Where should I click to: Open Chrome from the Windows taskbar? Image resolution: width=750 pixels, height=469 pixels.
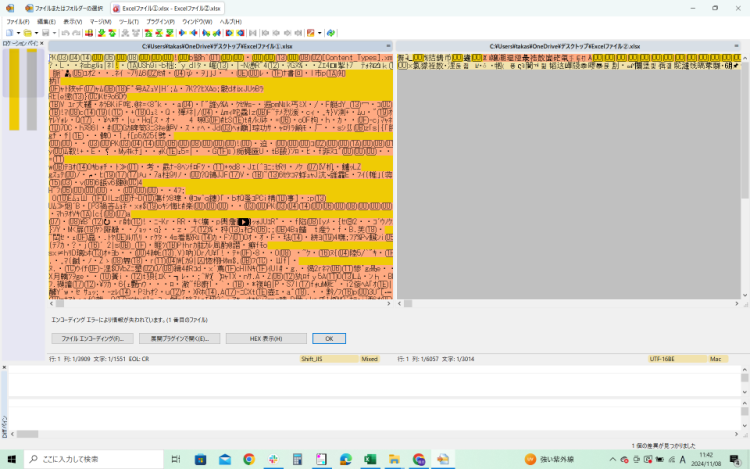point(249,459)
